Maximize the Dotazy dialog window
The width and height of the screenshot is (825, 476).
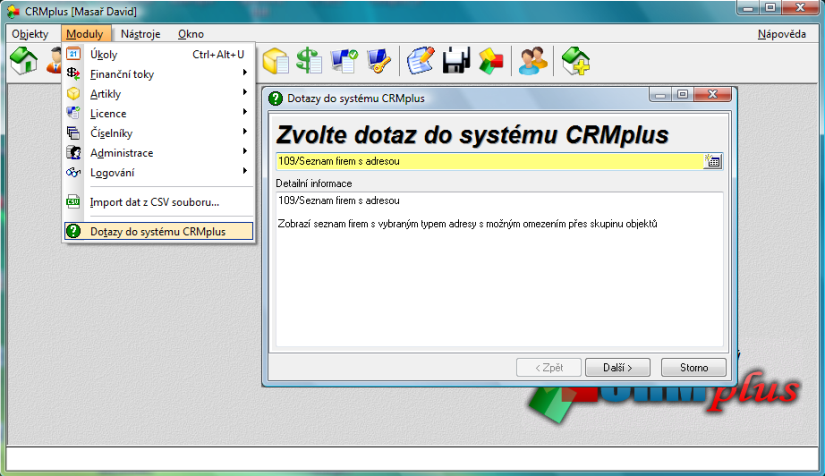click(682, 95)
